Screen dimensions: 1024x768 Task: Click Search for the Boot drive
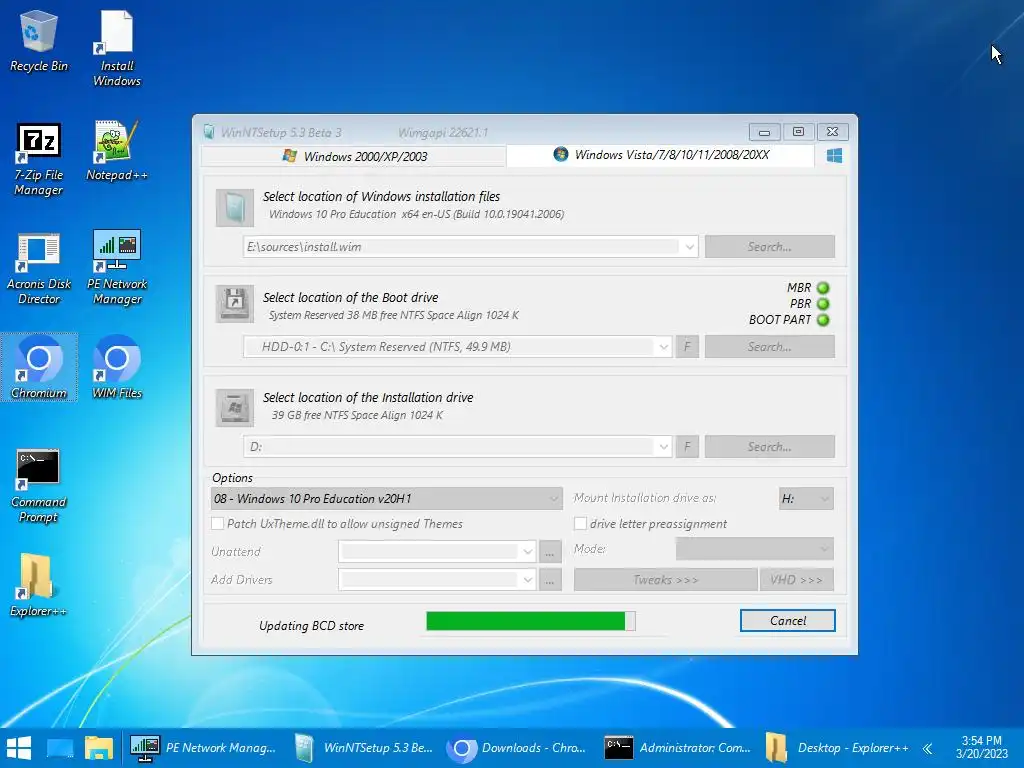point(769,347)
